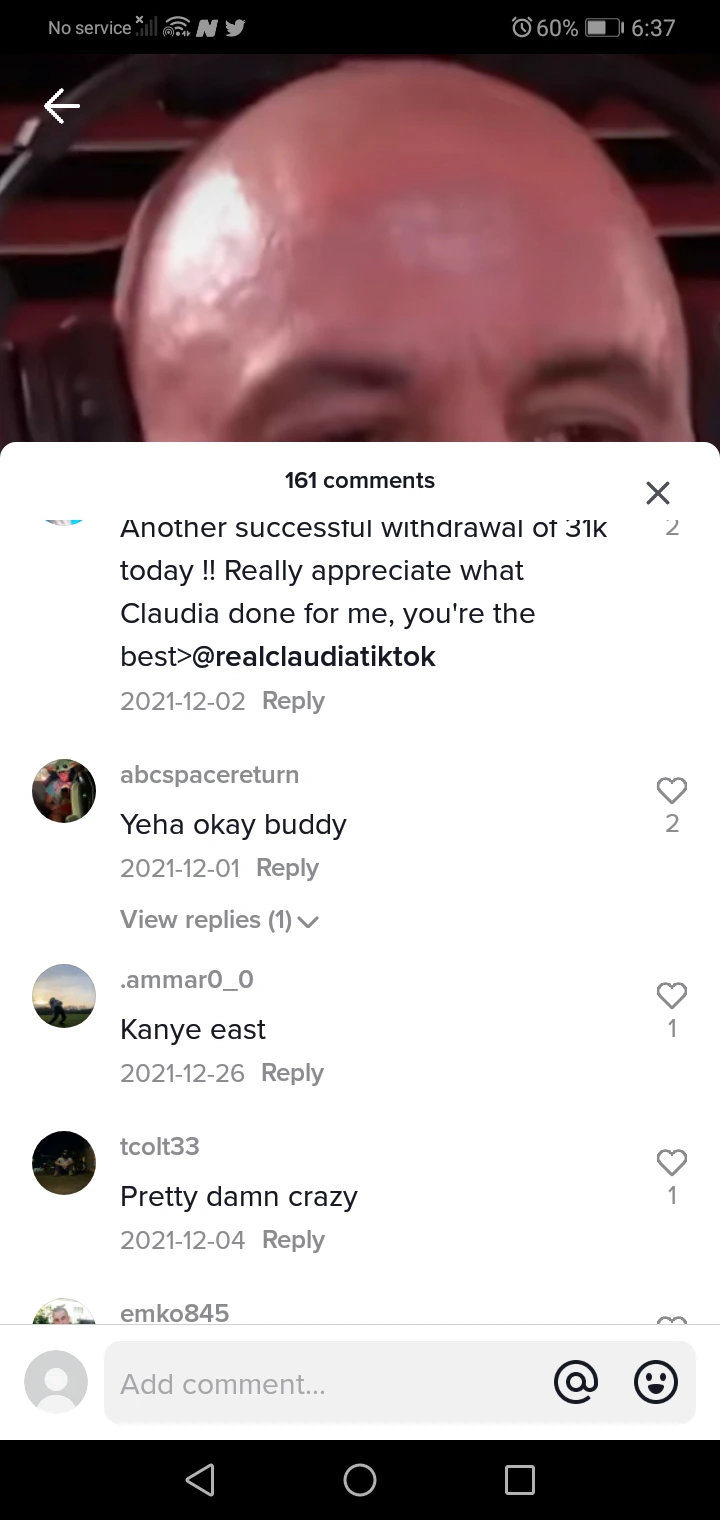Viewport: 720px width, 1520px height.
Task: Expand View replies (1) under abcspacereturn
Action: (219, 920)
